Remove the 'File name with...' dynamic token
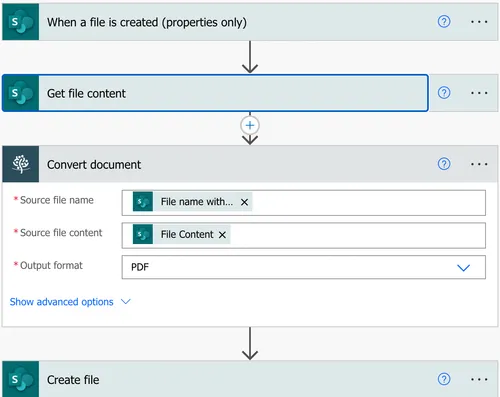The height and width of the screenshot is (397, 500). (244, 202)
